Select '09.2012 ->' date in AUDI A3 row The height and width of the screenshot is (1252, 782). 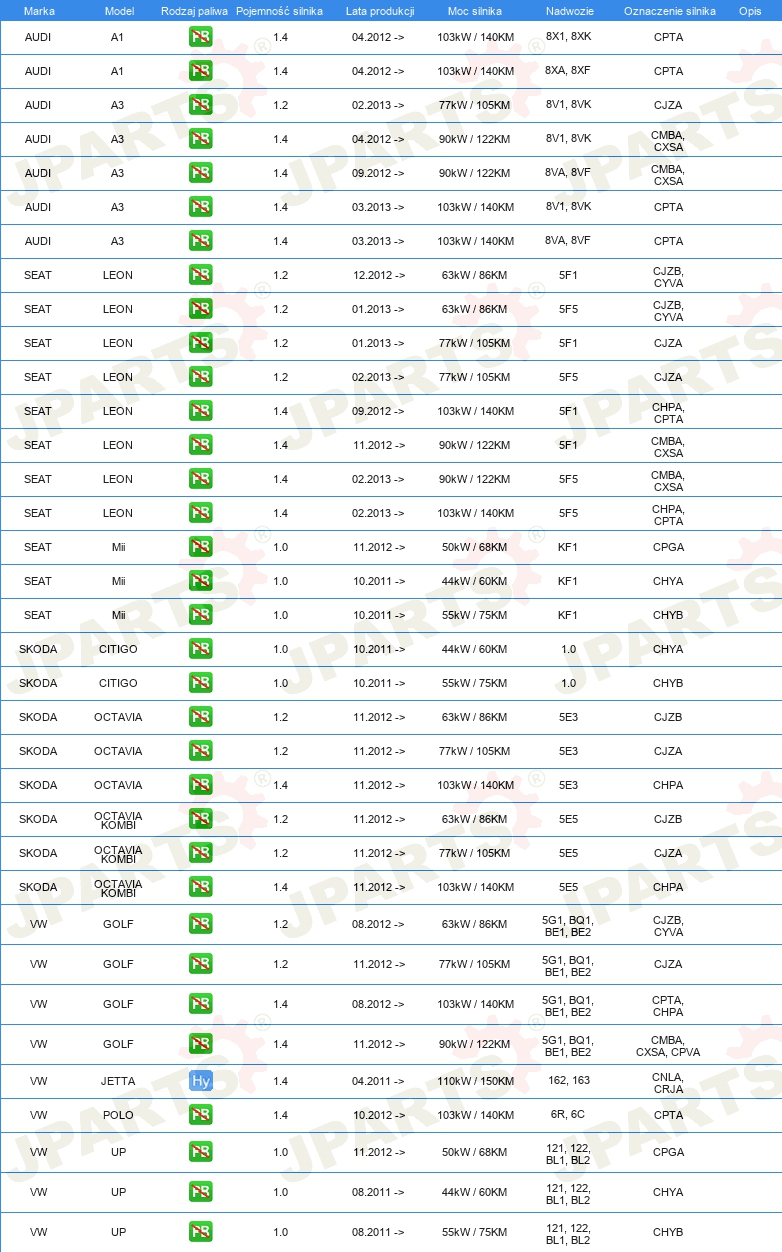click(378, 173)
